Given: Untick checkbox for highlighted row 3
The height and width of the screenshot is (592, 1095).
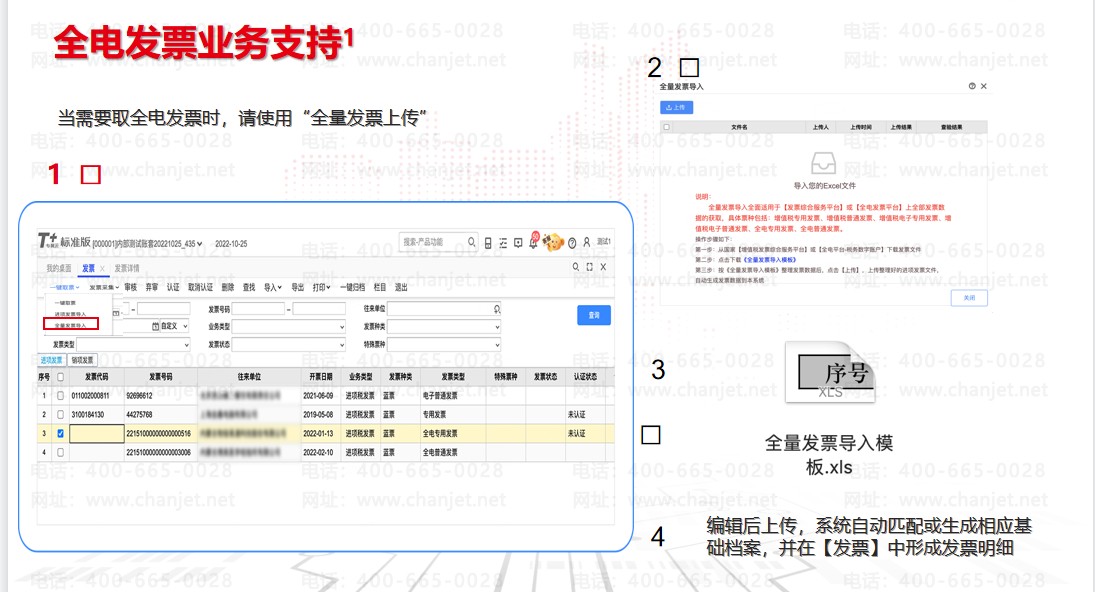Looking at the screenshot, I should (x=61, y=434).
